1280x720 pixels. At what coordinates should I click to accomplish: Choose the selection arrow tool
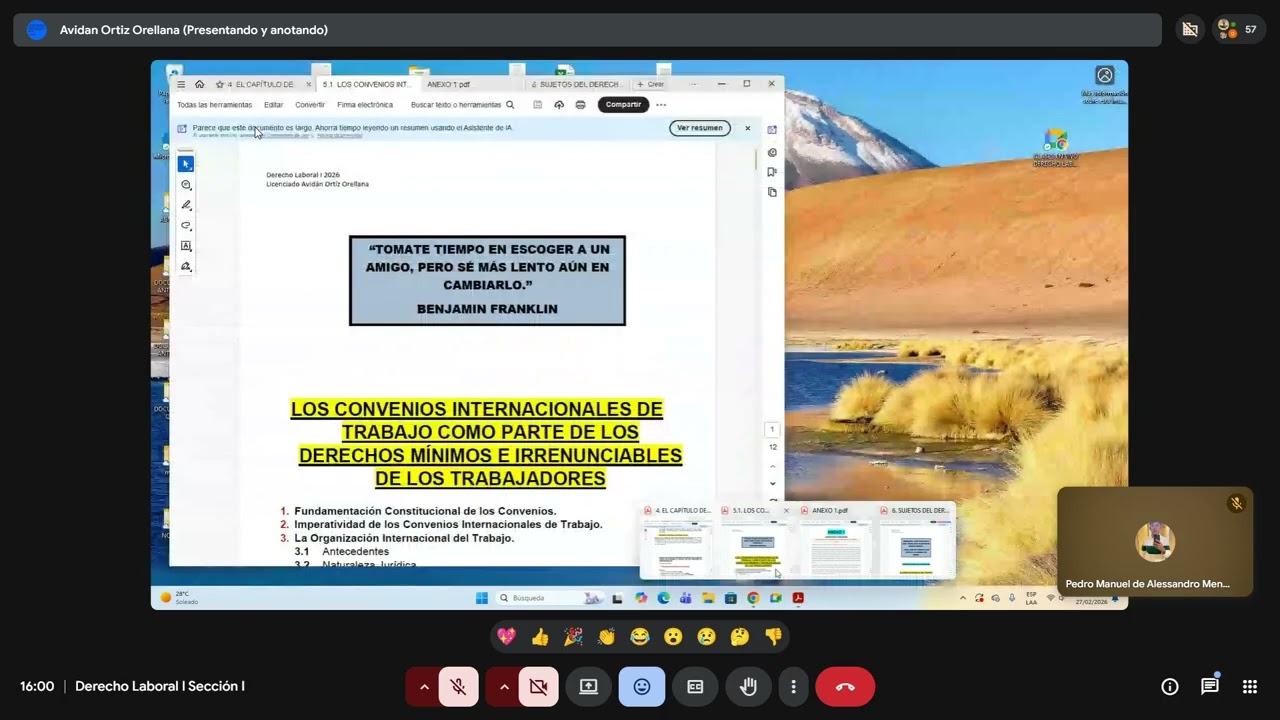[x=186, y=164]
